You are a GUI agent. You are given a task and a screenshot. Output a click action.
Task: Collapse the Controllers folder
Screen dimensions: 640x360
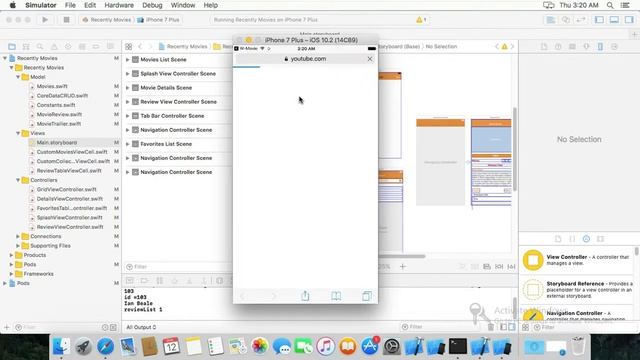(18, 180)
